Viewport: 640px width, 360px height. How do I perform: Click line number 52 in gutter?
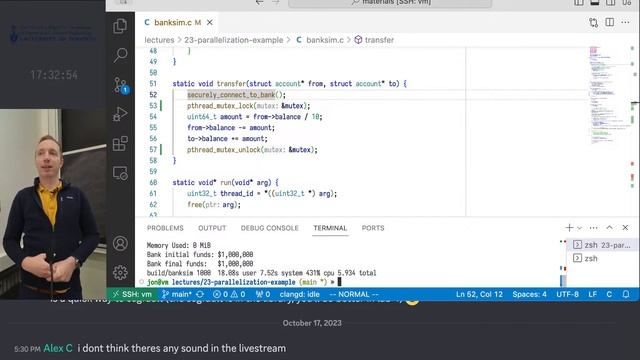point(153,95)
